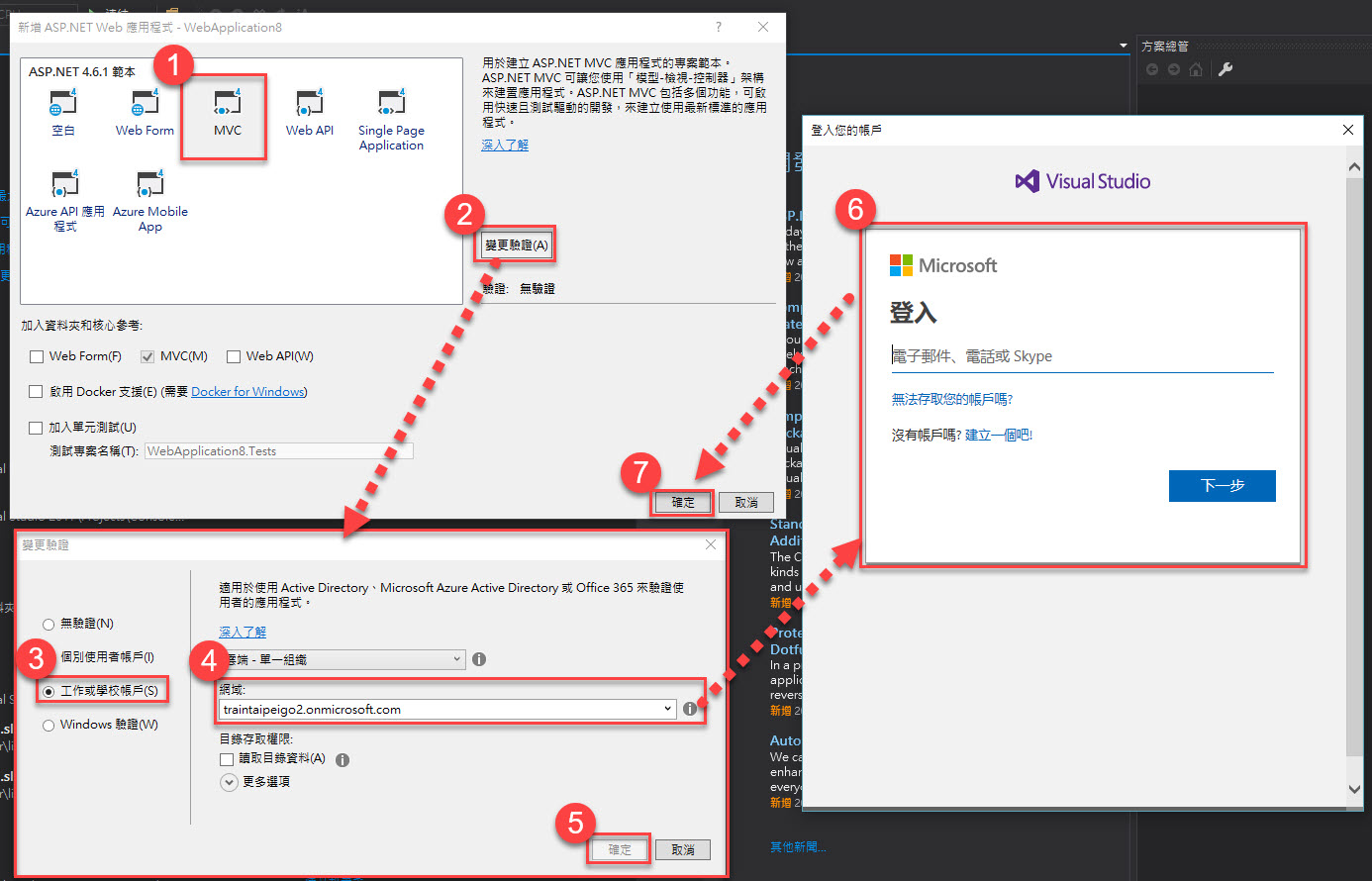The image size is (1372, 881).
Task: Open 其他新聞... link on start page
Action: (x=798, y=847)
